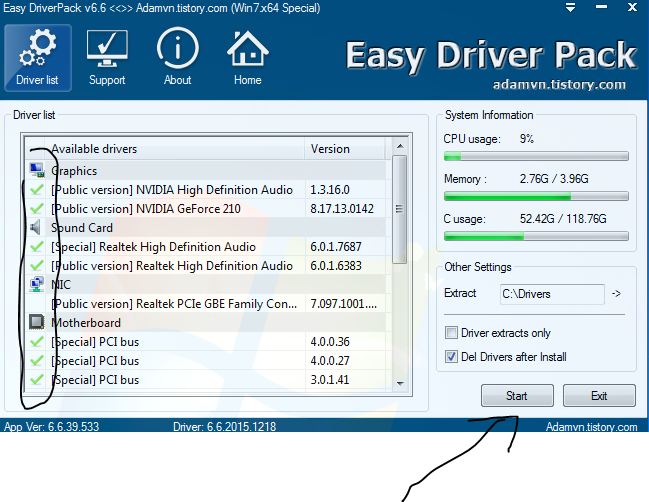Click the adamvn.tistory.com banner text
This screenshot has height=502, width=649.
tap(559, 85)
